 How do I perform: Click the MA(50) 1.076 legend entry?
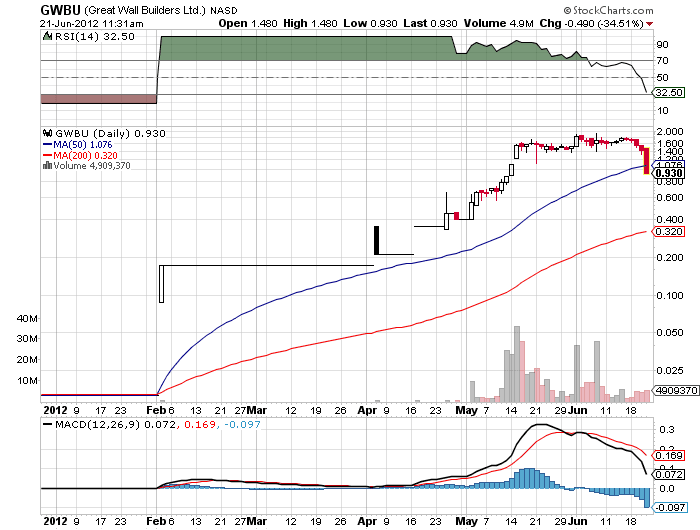point(78,144)
